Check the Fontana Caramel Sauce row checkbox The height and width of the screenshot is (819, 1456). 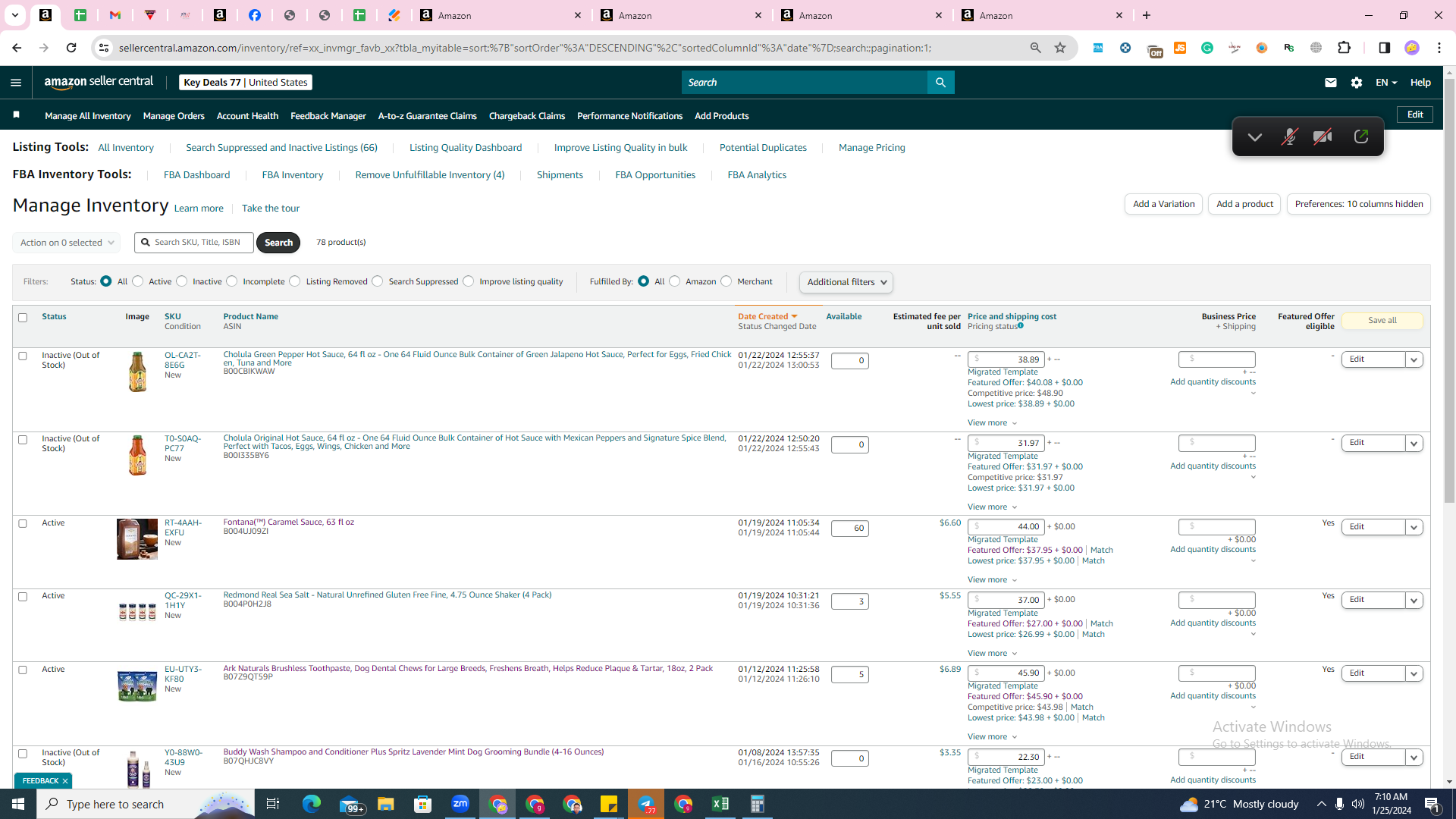[x=23, y=523]
